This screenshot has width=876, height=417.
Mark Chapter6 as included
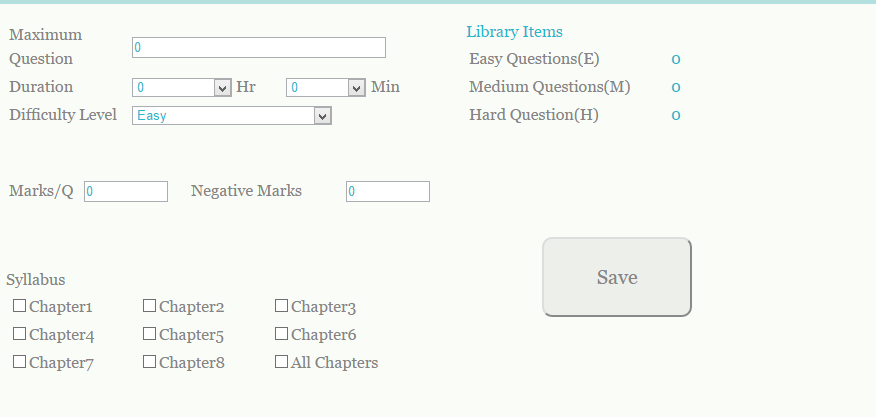[x=281, y=334]
